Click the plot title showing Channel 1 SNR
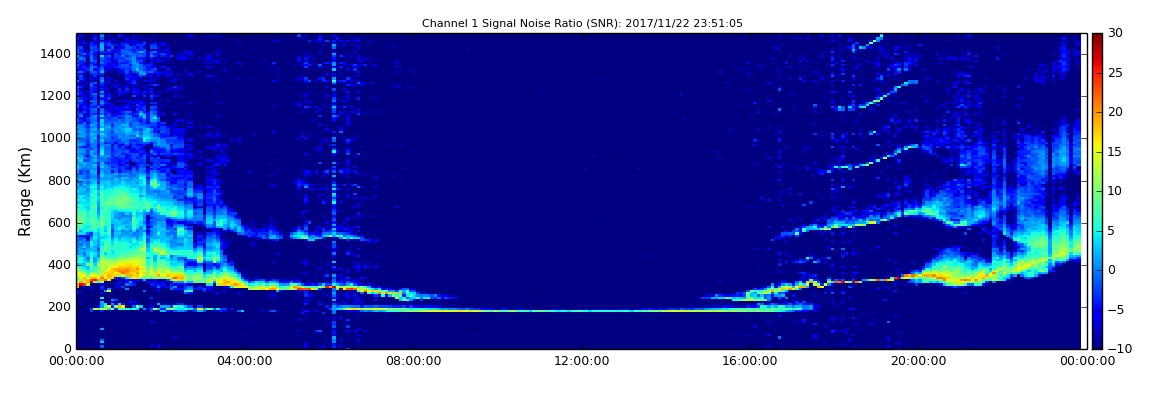 pos(582,23)
